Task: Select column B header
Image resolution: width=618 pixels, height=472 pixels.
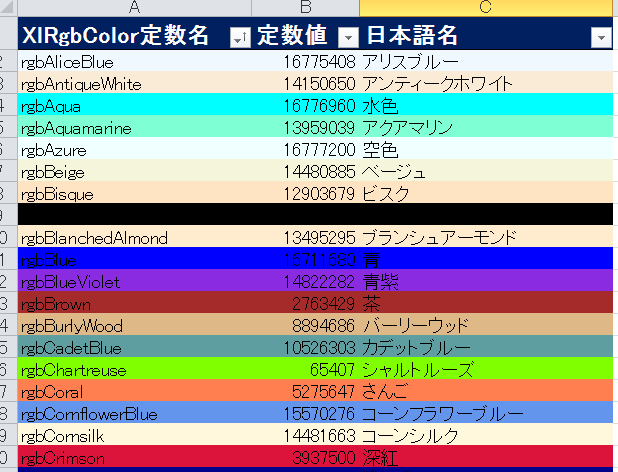Action: coord(305,7)
